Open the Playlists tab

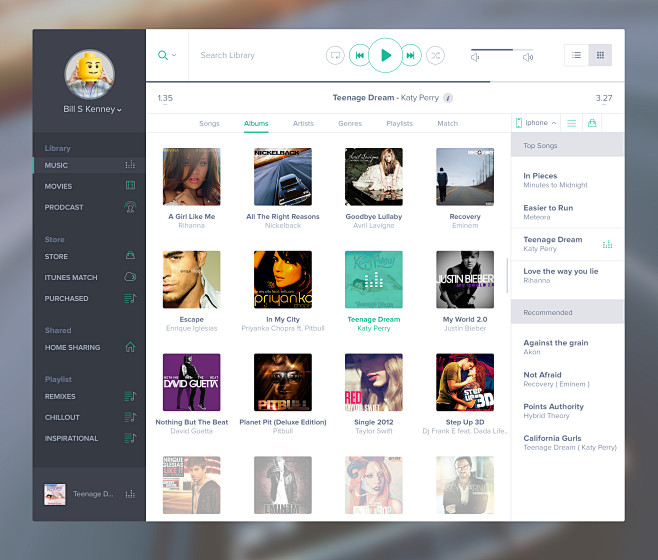pyautogui.click(x=400, y=123)
